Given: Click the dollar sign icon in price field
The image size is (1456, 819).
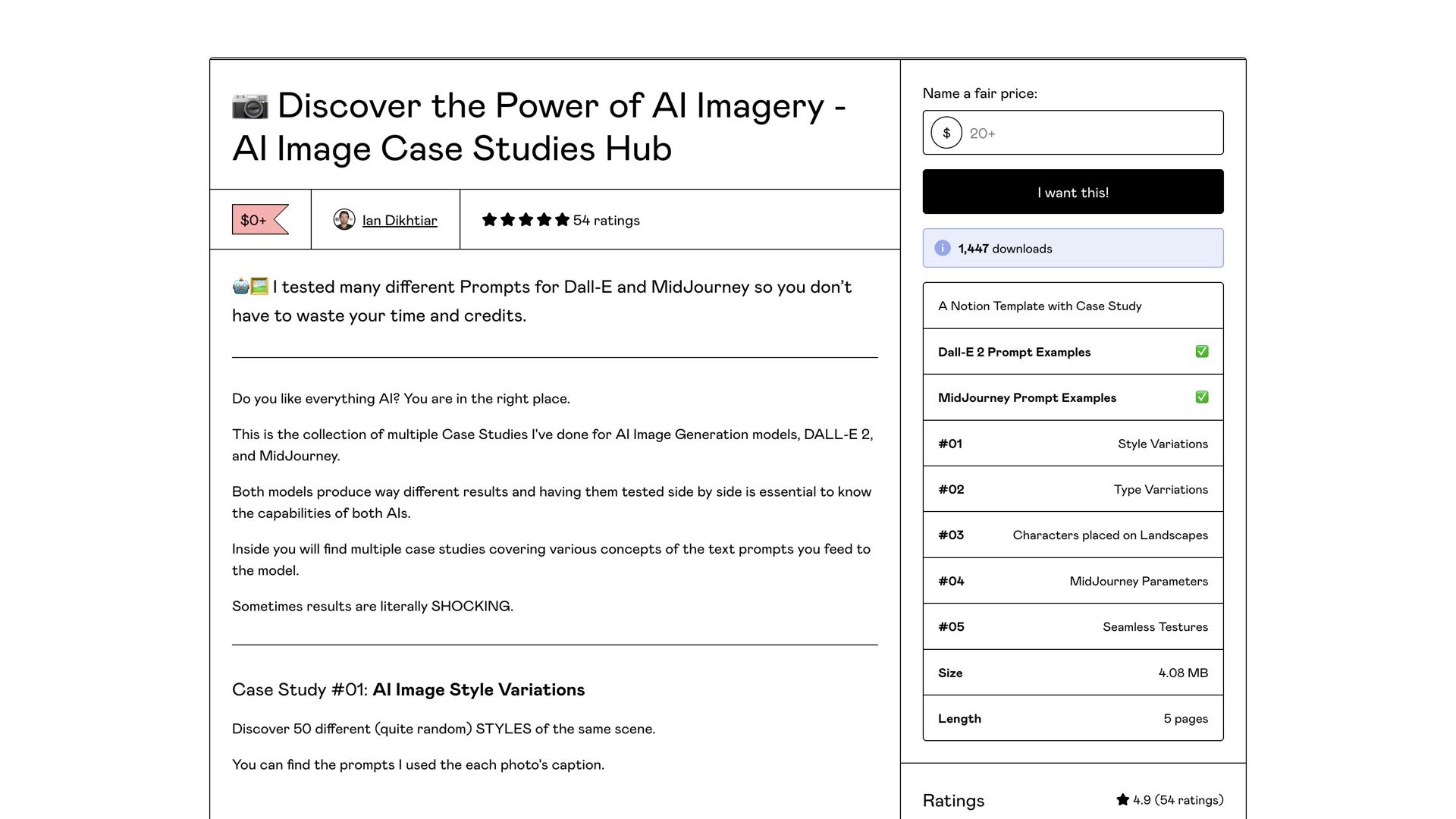Looking at the screenshot, I should pyautogui.click(x=946, y=133).
